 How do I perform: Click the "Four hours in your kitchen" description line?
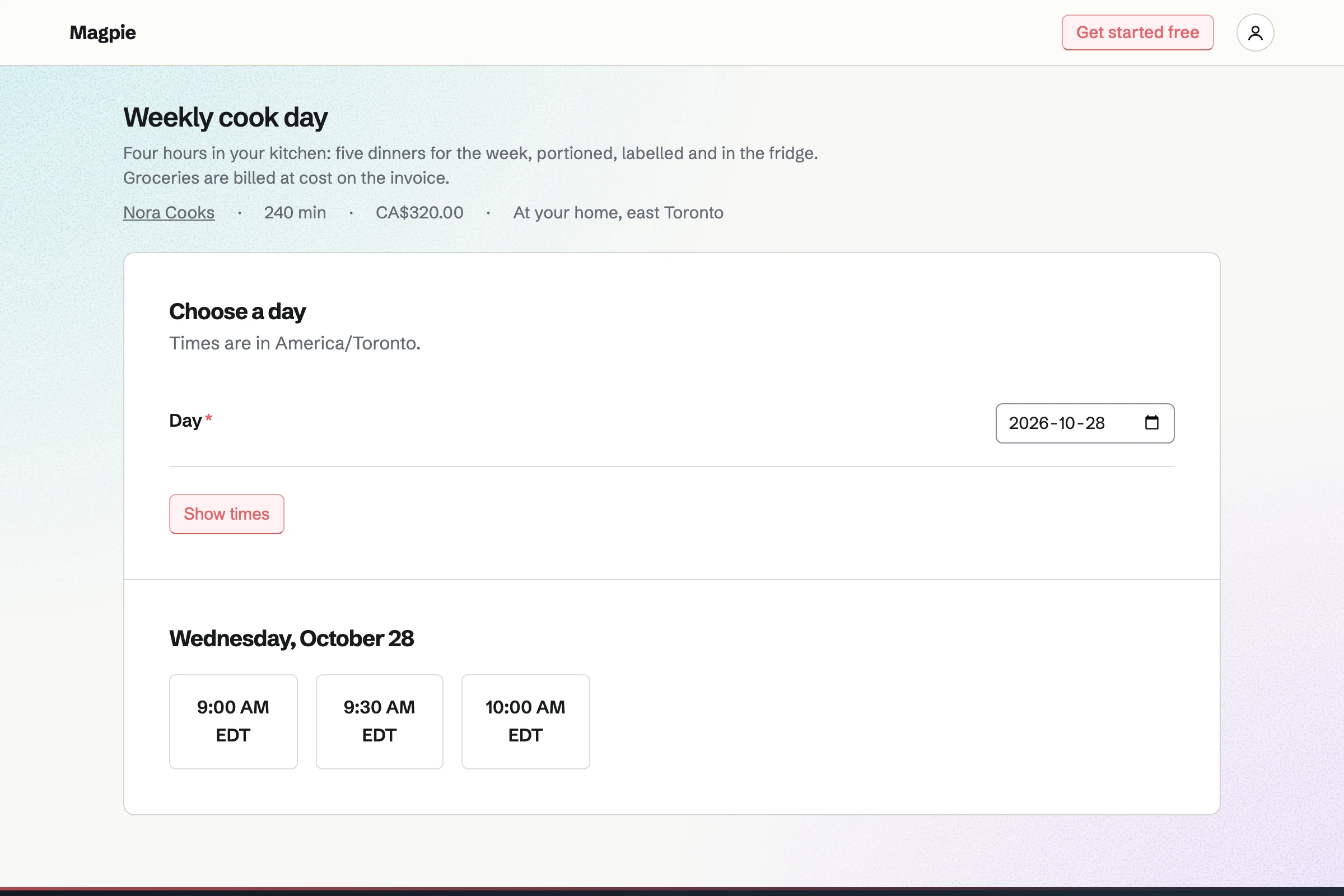(x=470, y=153)
